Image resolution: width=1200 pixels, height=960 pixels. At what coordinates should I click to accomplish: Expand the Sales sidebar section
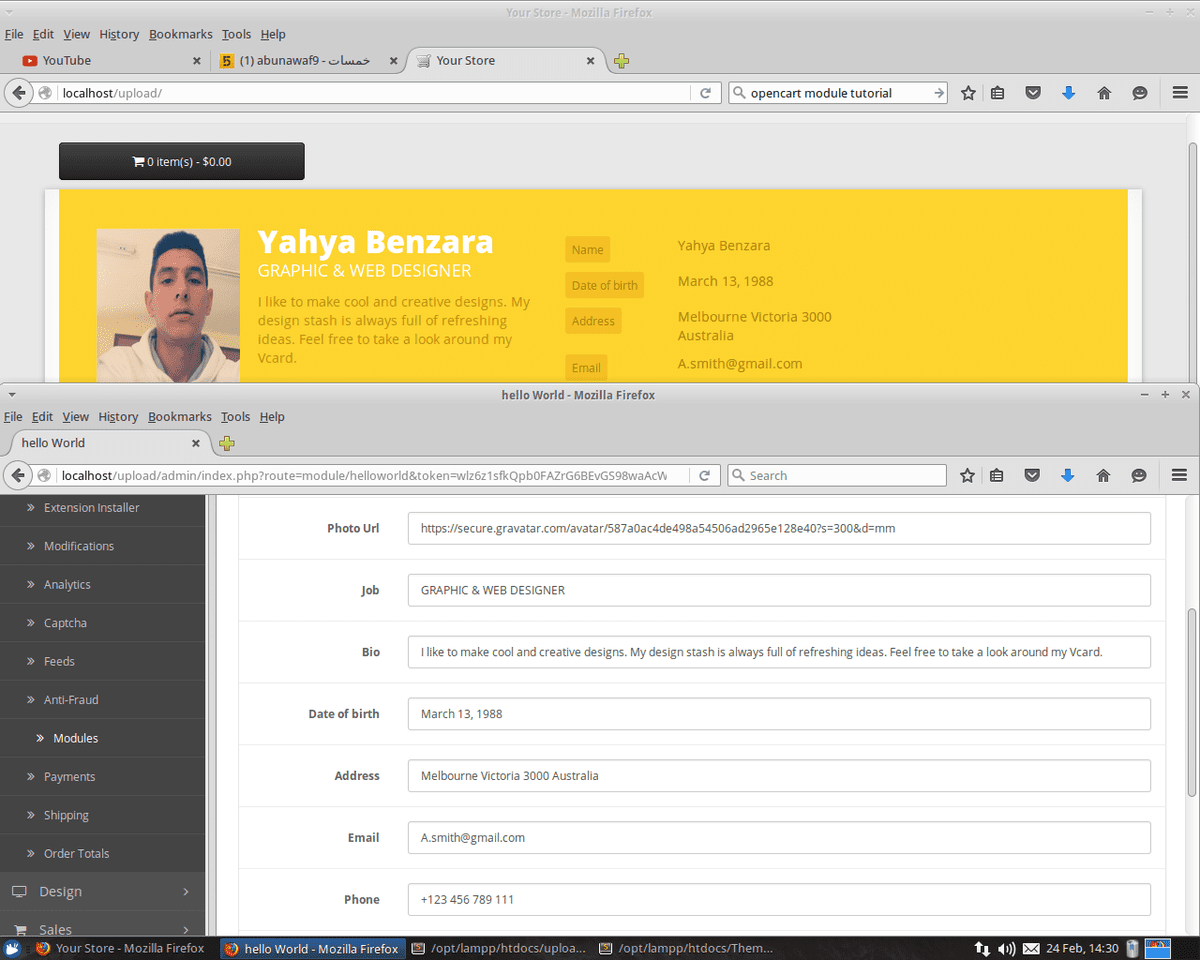click(100, 929)
